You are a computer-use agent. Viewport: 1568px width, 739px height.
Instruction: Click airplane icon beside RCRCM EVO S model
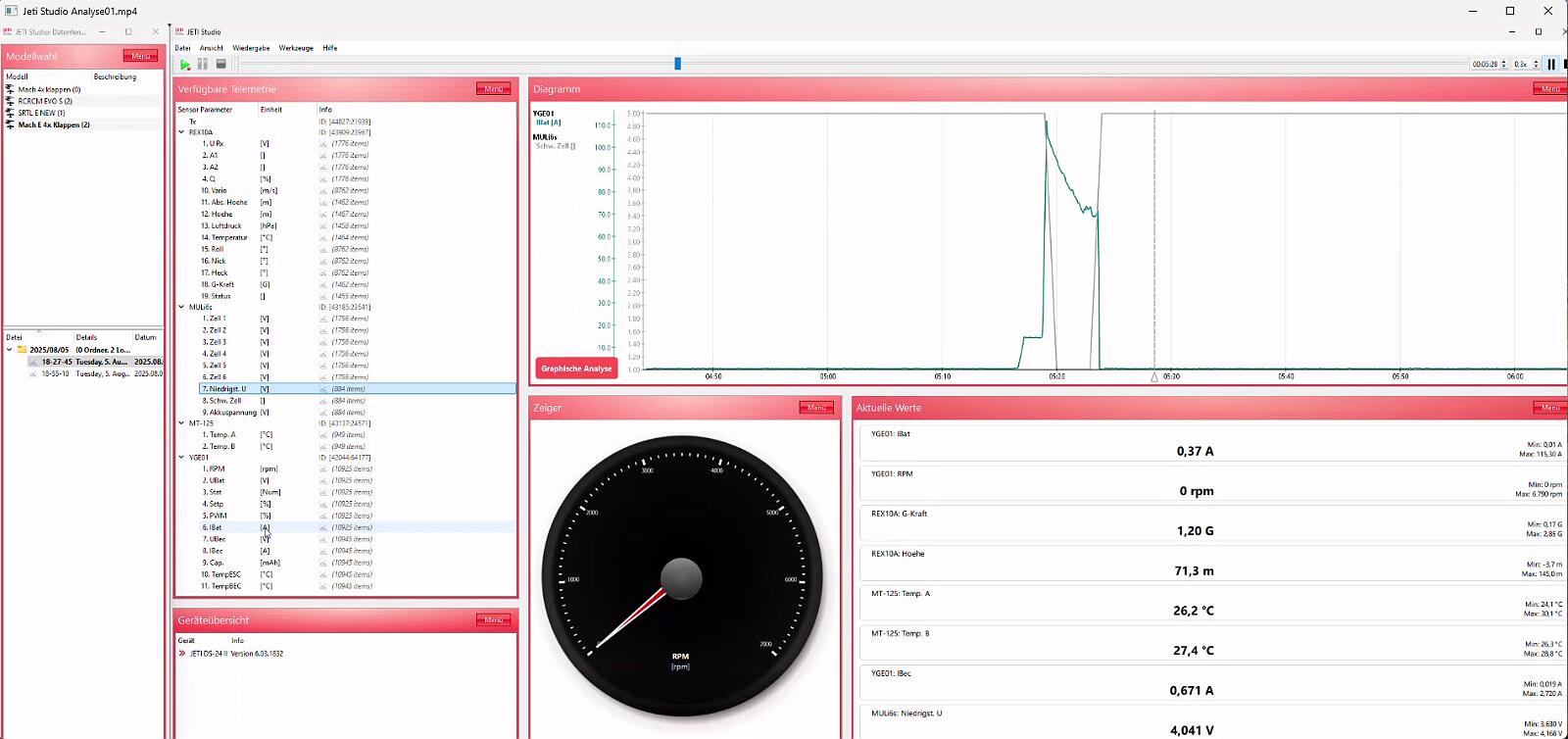pos(11,101)
